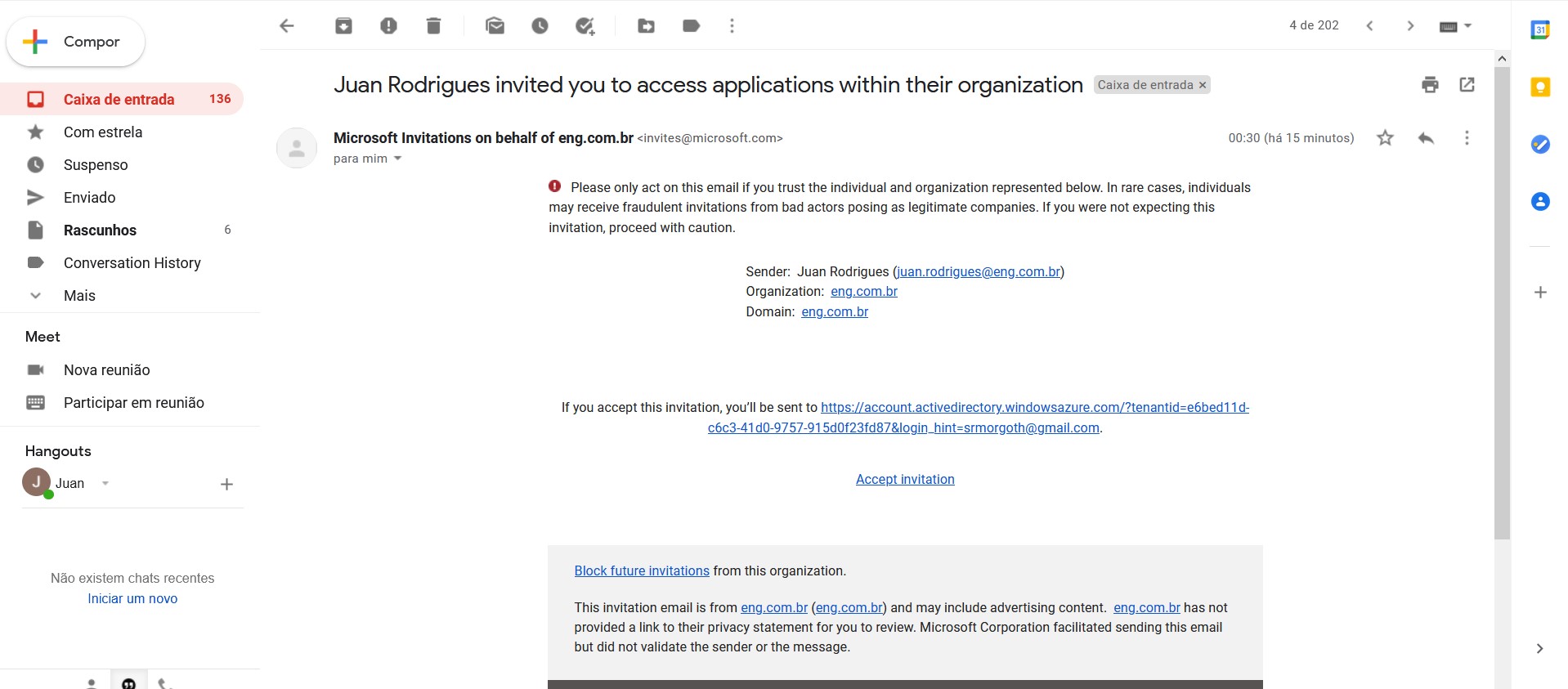Open the Hangouts phone calls tab
The height and width of the screenshot is (689, 1568).
point(164,683)
